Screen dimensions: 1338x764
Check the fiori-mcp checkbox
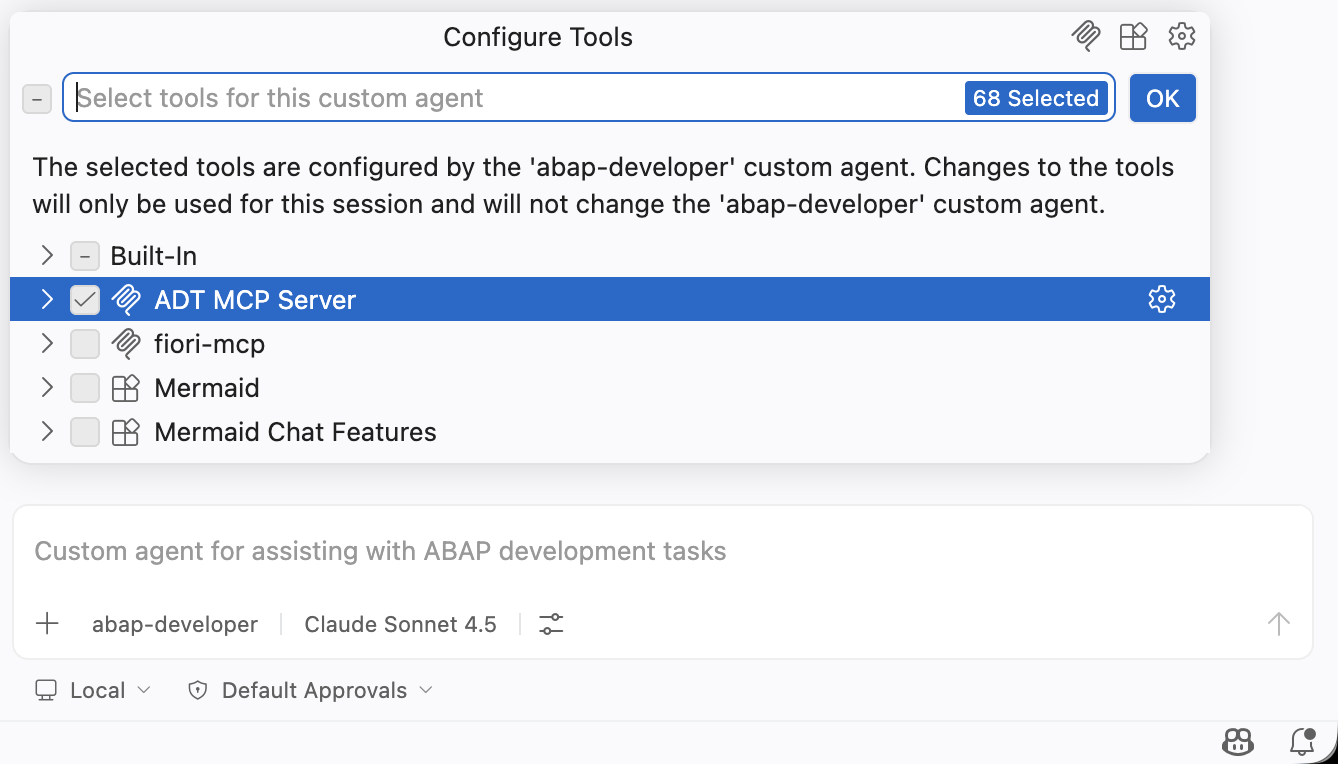pos(85,344)
